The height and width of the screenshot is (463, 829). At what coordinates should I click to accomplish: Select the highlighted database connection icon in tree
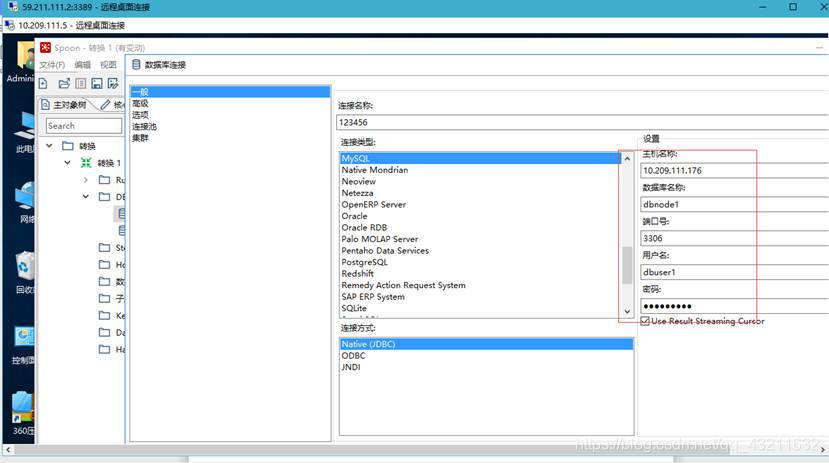click(x=121, y=214)
